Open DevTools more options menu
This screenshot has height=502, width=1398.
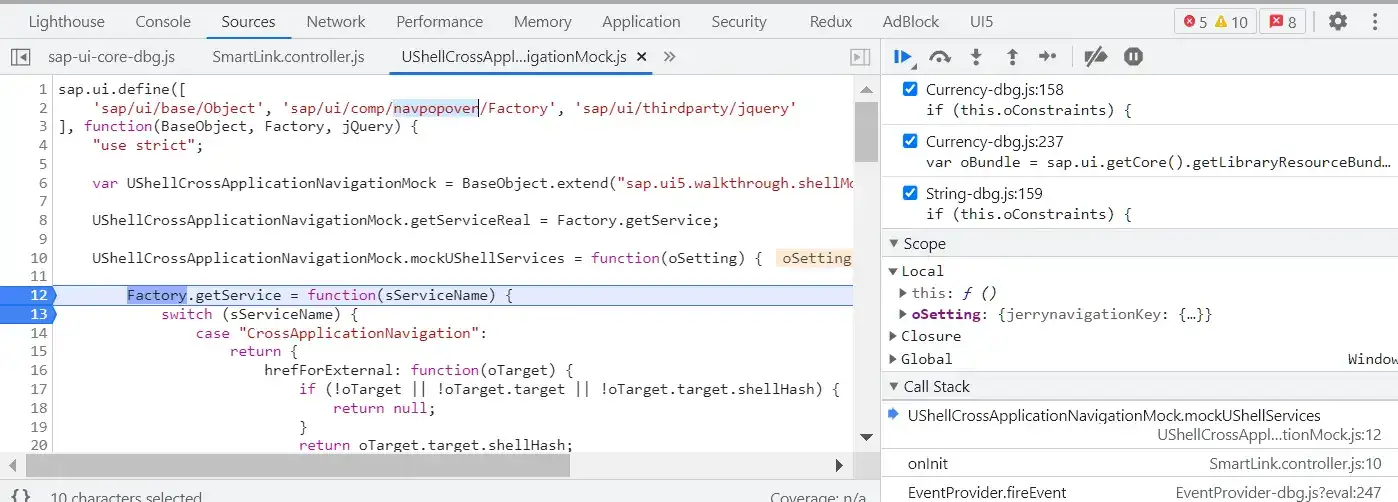tap(1375, 21)
